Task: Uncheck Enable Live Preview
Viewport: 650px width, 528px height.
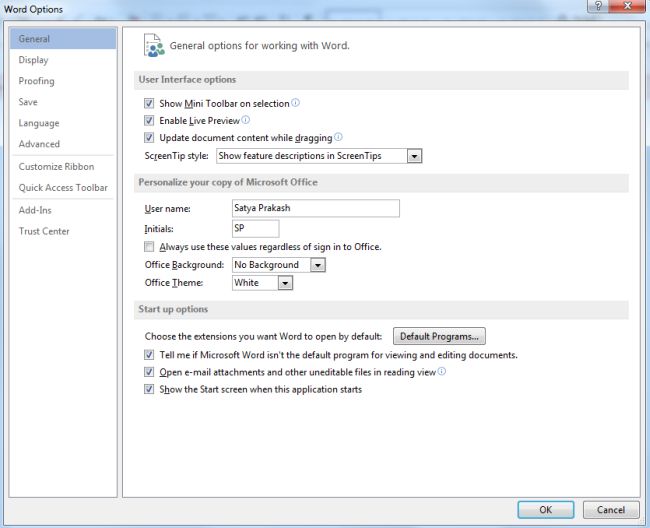Action: (149, 121)
